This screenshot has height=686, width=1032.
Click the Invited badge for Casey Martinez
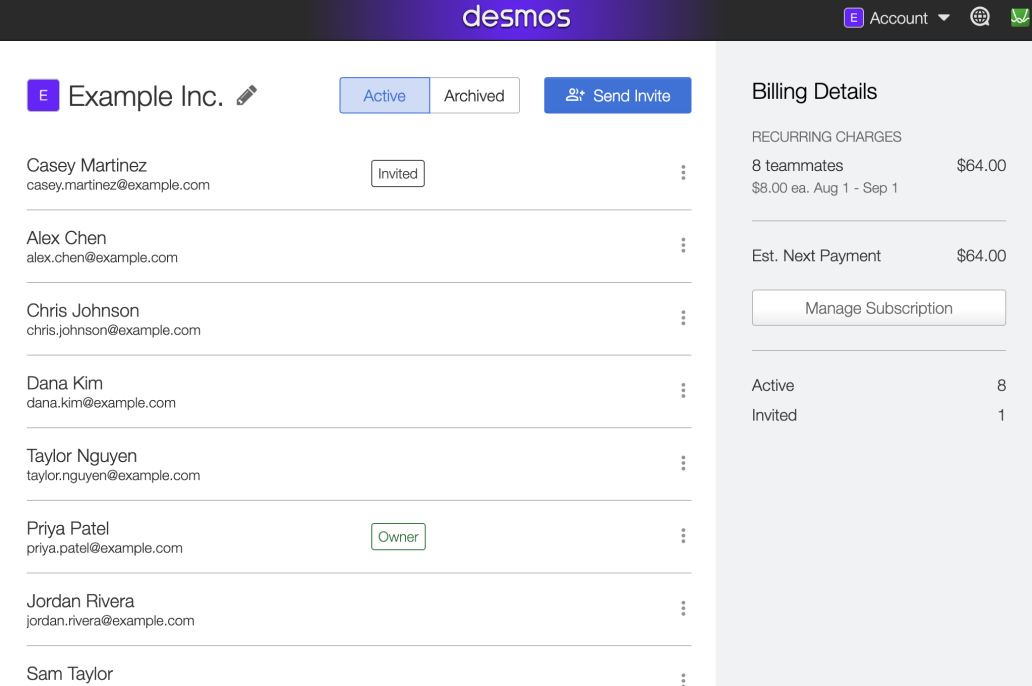(398, 174)
